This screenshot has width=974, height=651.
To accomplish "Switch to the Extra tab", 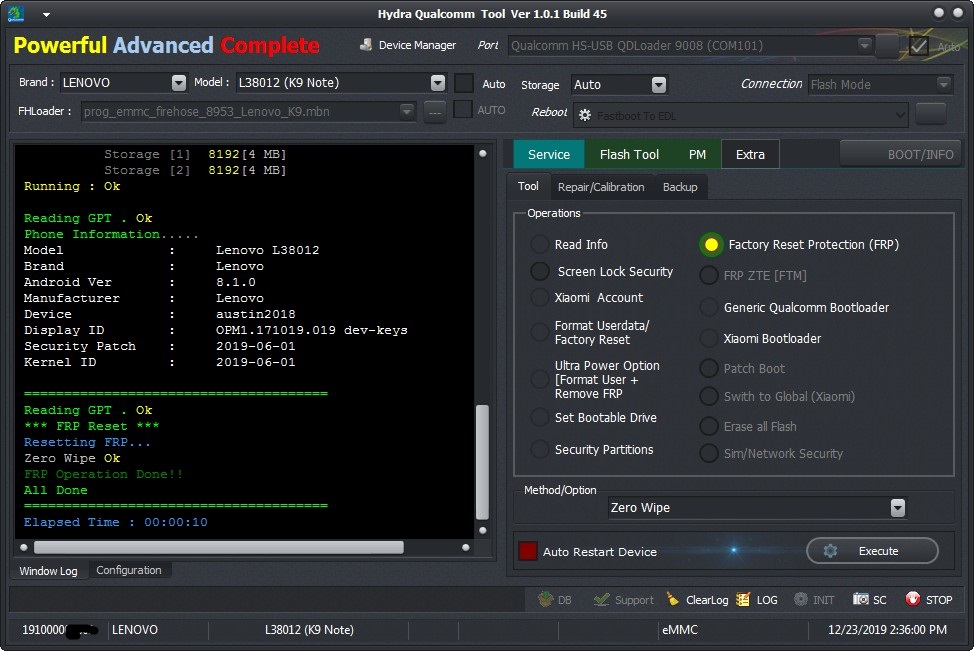I will pos(750,154).
